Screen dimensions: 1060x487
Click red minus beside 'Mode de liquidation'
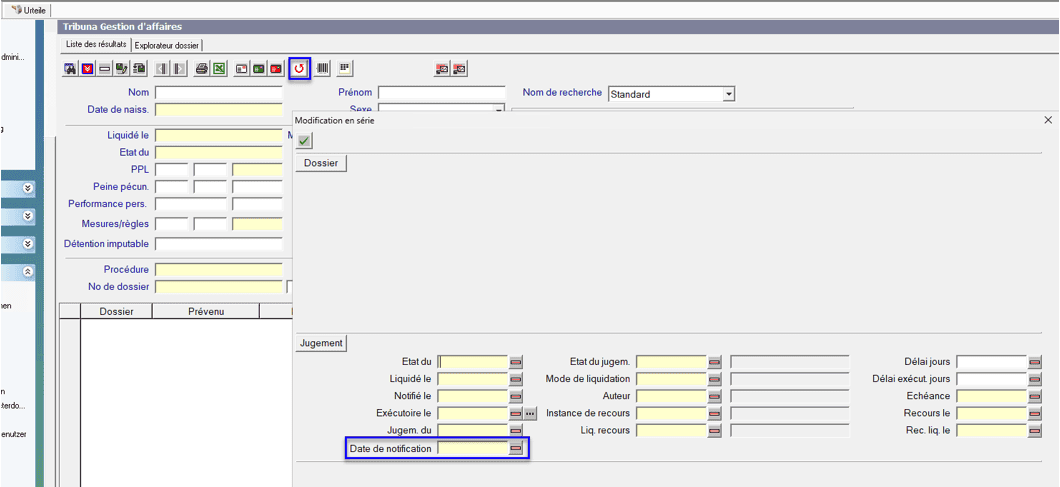(x=715, y=379)
